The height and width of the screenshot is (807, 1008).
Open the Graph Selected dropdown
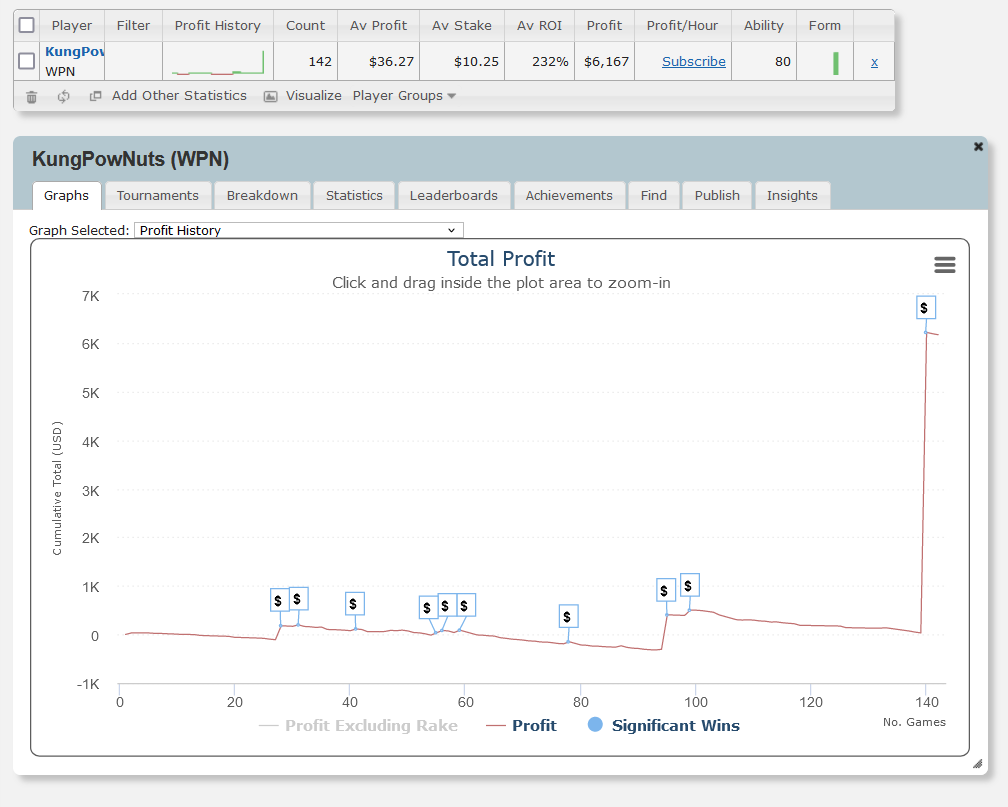click(298, 231)
